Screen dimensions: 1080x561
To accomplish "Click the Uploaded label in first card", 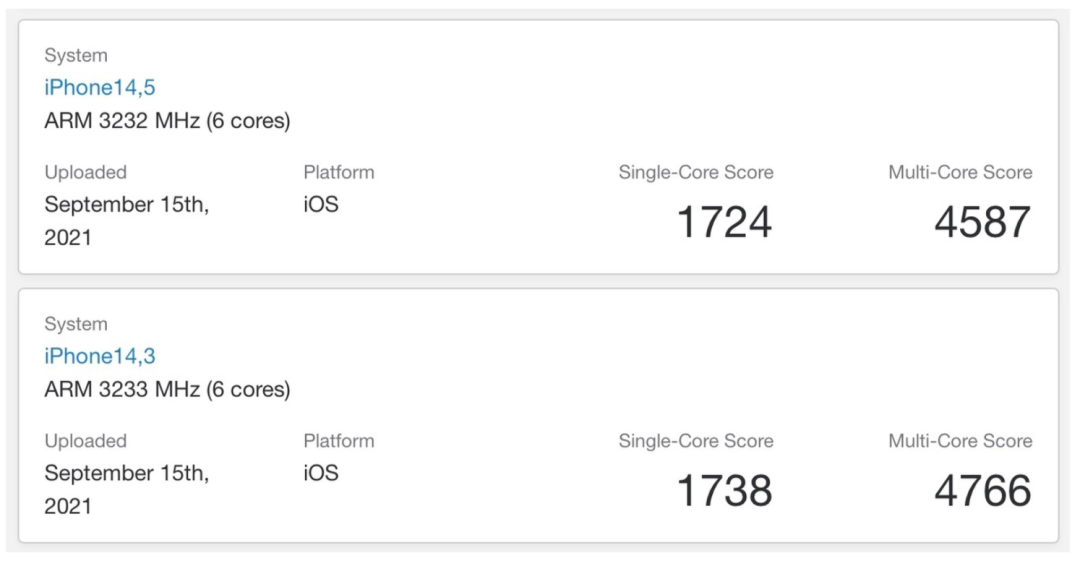I will 85,173.
